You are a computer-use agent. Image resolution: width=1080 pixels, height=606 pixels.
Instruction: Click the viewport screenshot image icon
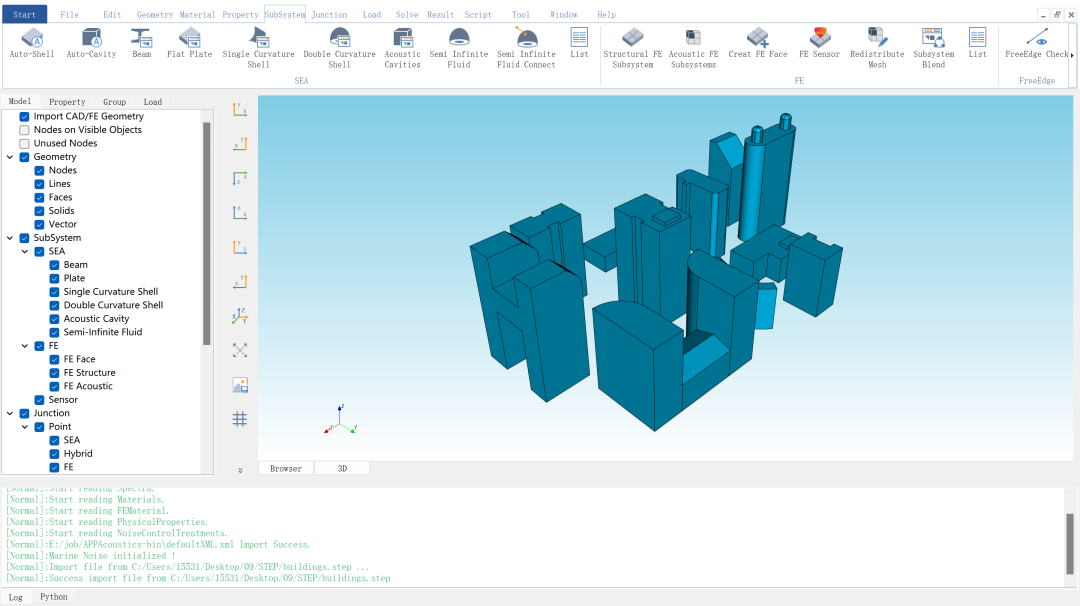coord(240,385)
